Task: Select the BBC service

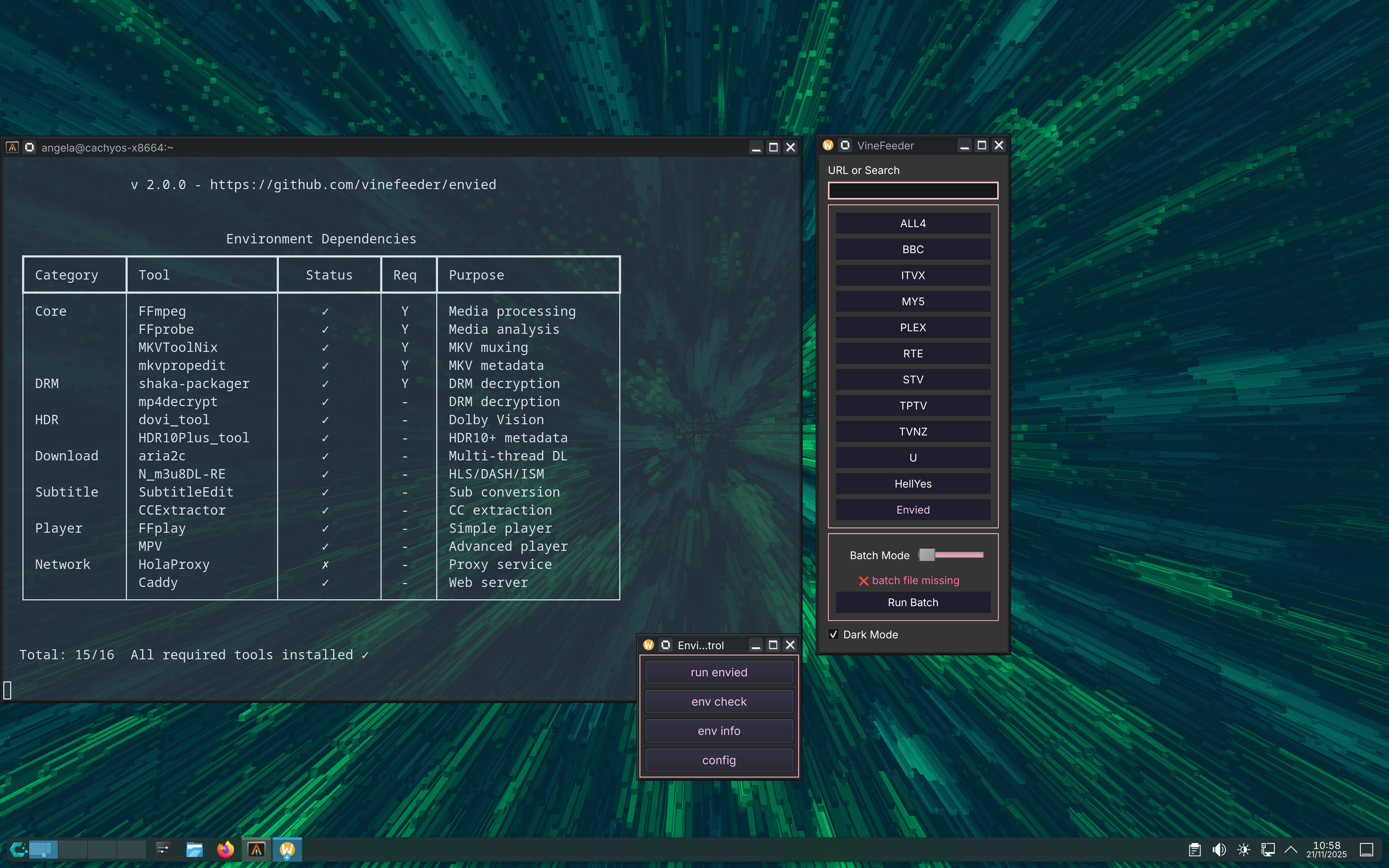Action: coord(913,249)
